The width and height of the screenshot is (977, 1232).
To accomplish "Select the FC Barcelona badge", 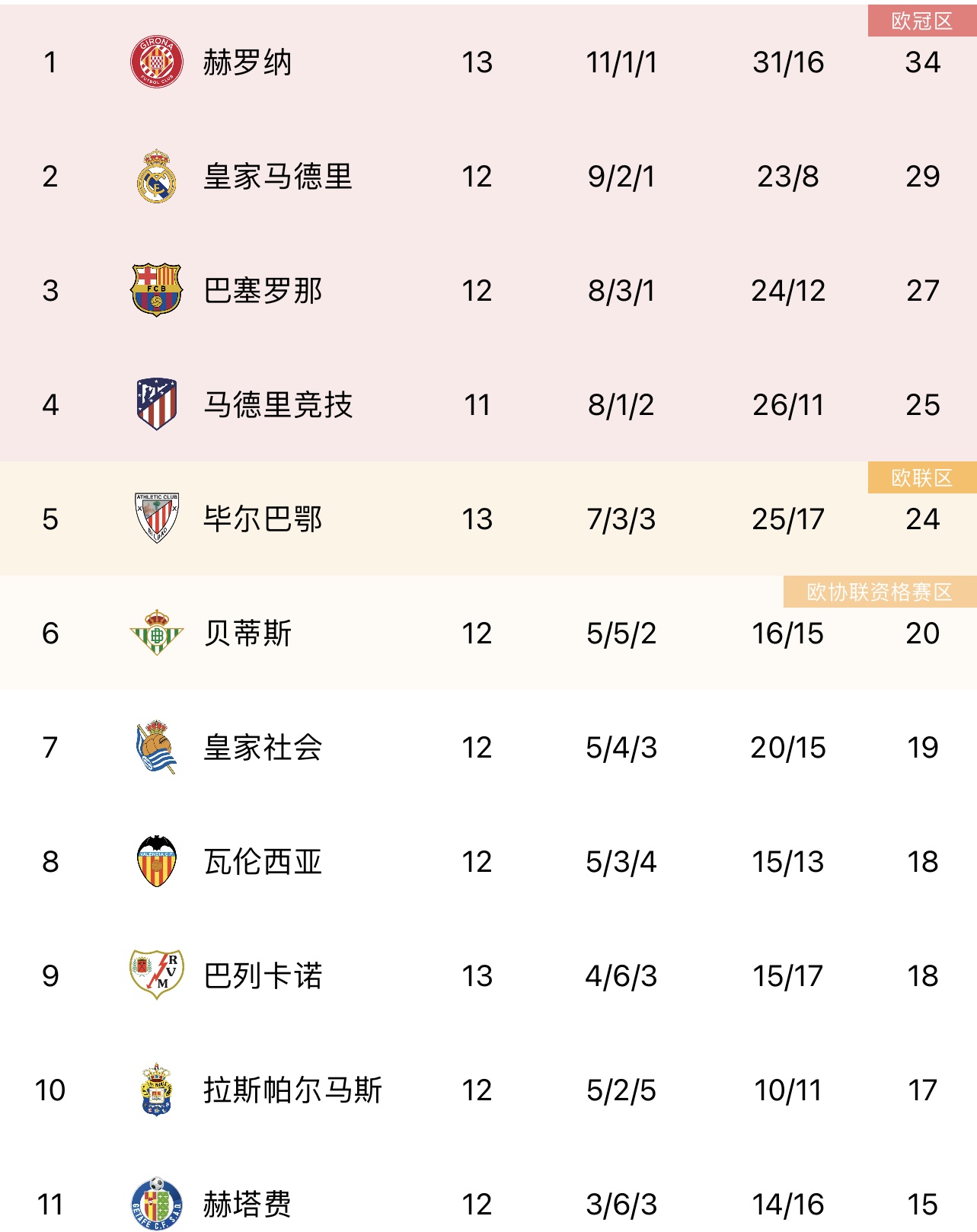I will [x=157, y=290].
